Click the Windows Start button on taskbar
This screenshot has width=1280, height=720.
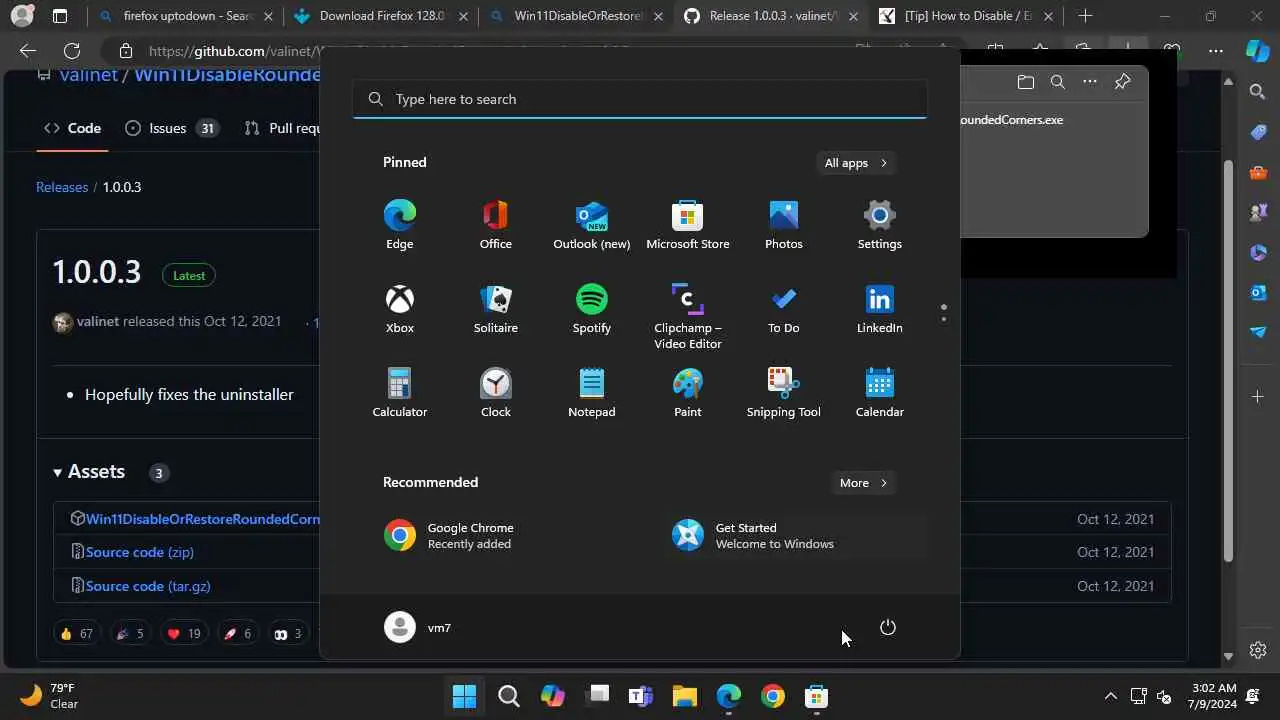click(464, 696)
